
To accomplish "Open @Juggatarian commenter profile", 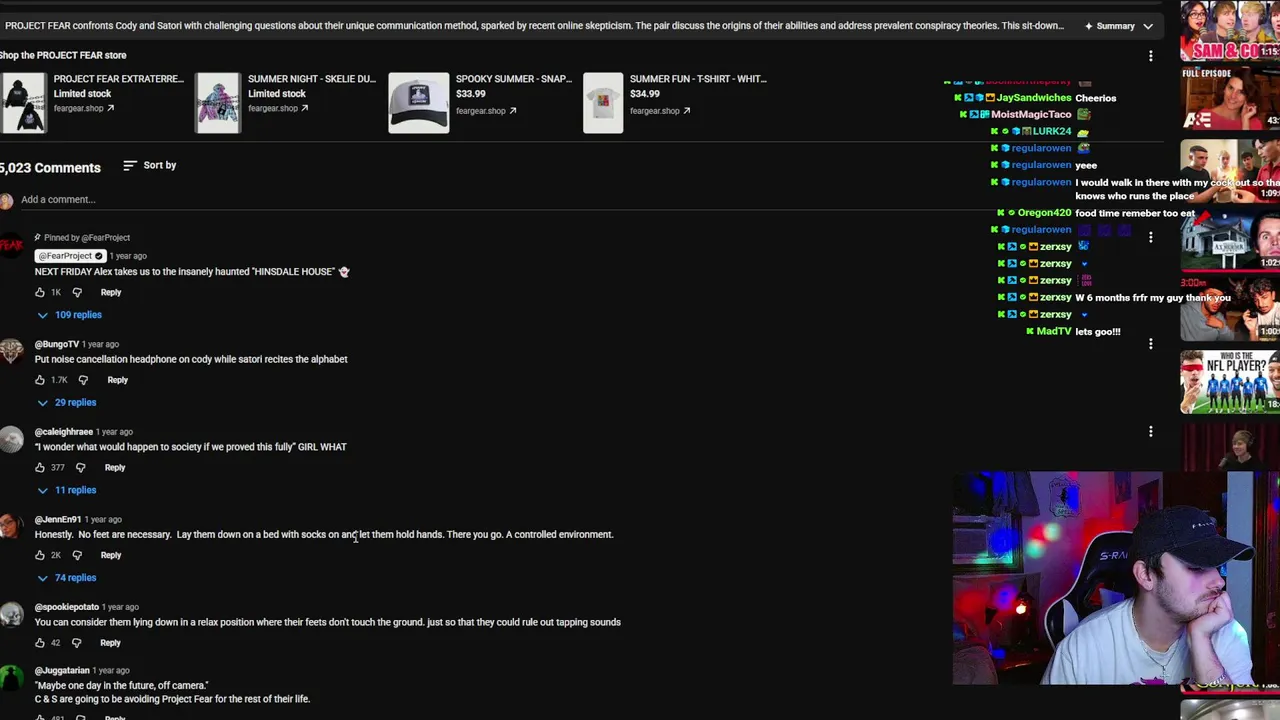I will click(62, 671).
